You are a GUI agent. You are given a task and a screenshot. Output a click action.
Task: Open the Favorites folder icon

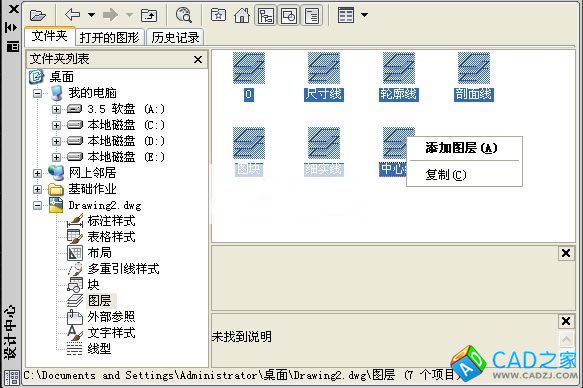coord(218,15)
